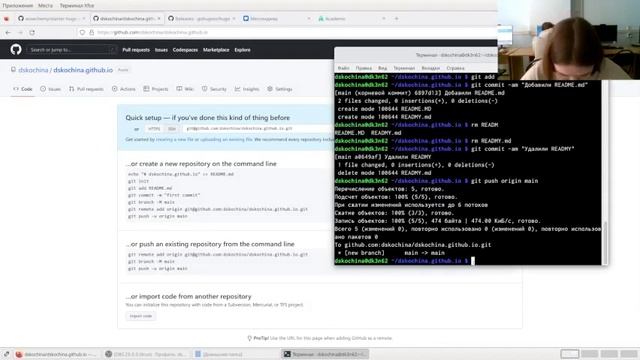The width and height of the screenshot is (640, 360).
Task: Click the repository icon beside dskochina
Action: tap(13, 70)
